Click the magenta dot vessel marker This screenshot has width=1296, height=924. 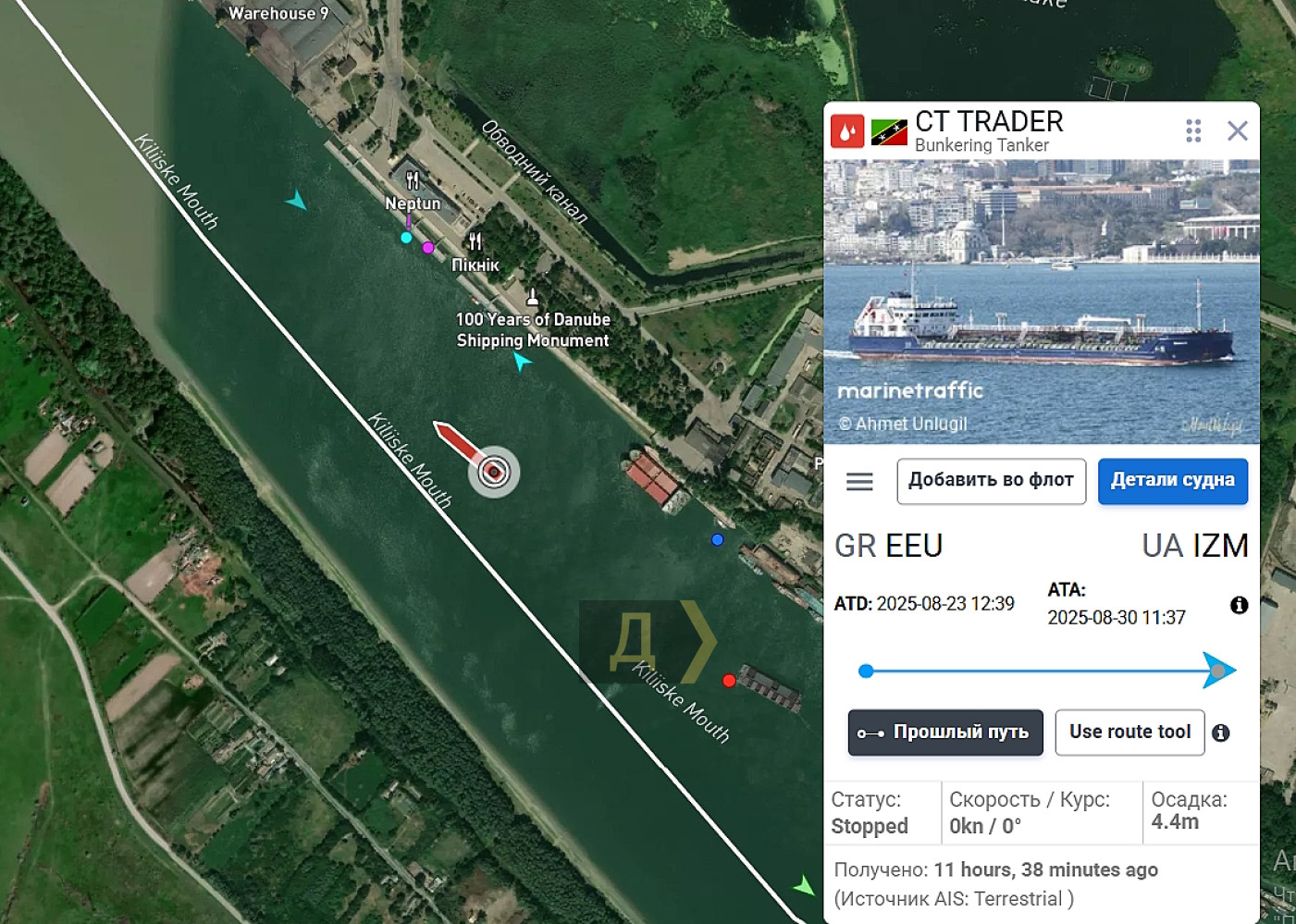coord(427,247)
